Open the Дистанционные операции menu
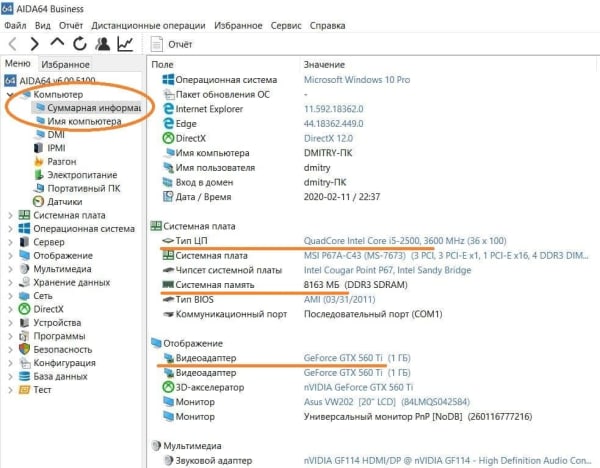Viewport: 600px width, 468px height. pyautogui.click(x=148, y=26)
